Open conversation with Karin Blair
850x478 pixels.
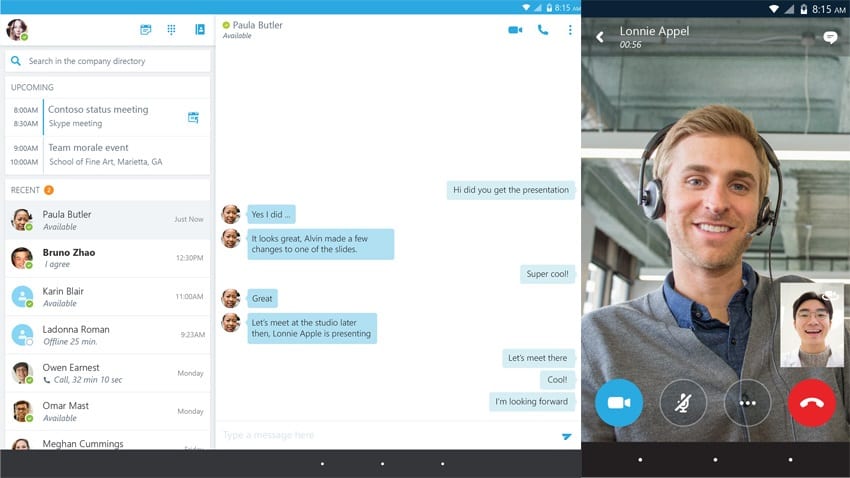point(107,296)
